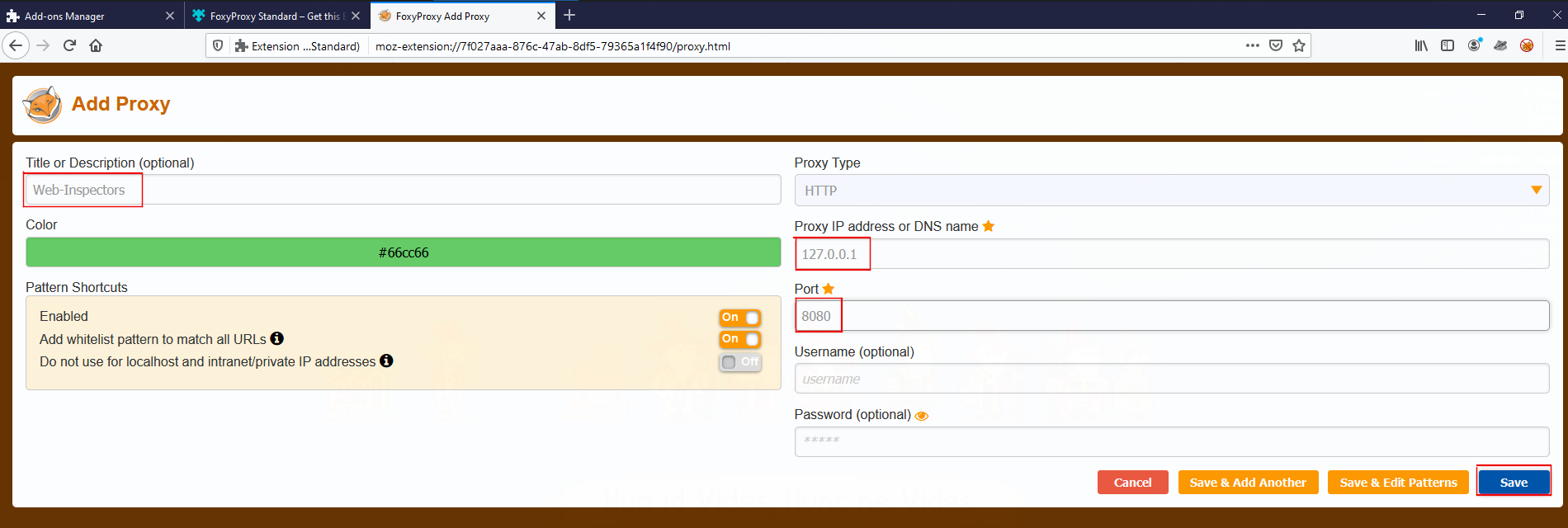
Task: Click Save & Add Another button
Action: [x=1248, y=483]
